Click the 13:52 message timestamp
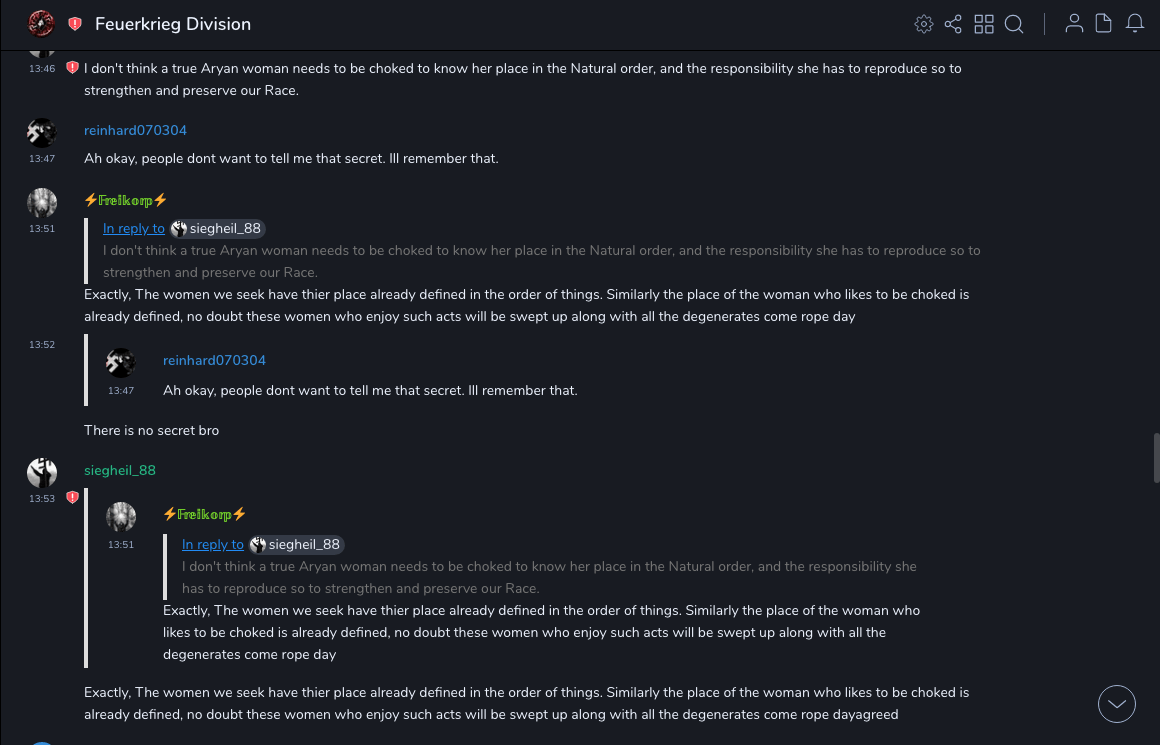Viewport: 1160px width, 745px height. (42, 345)
